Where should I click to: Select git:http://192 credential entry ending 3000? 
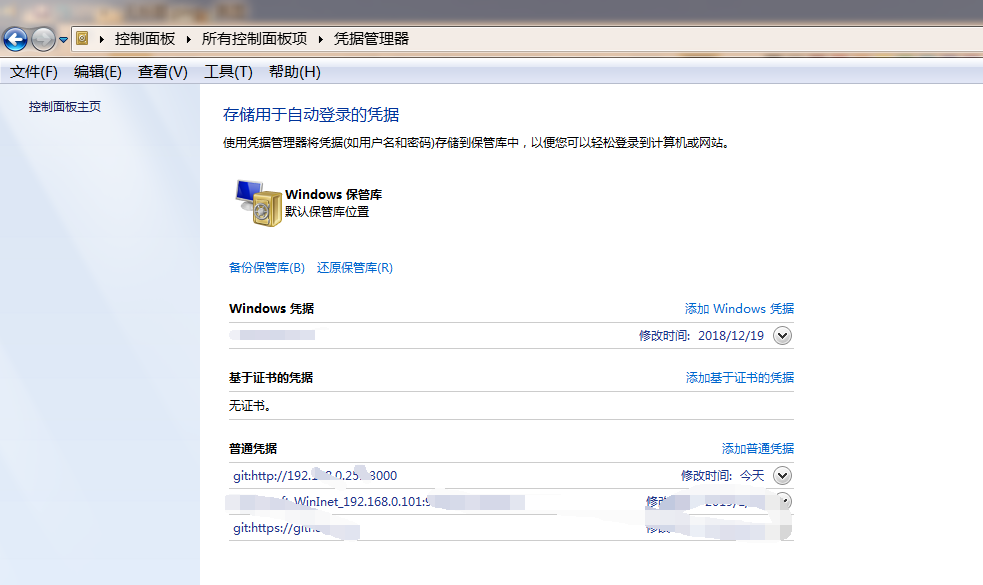coord(315,476)
